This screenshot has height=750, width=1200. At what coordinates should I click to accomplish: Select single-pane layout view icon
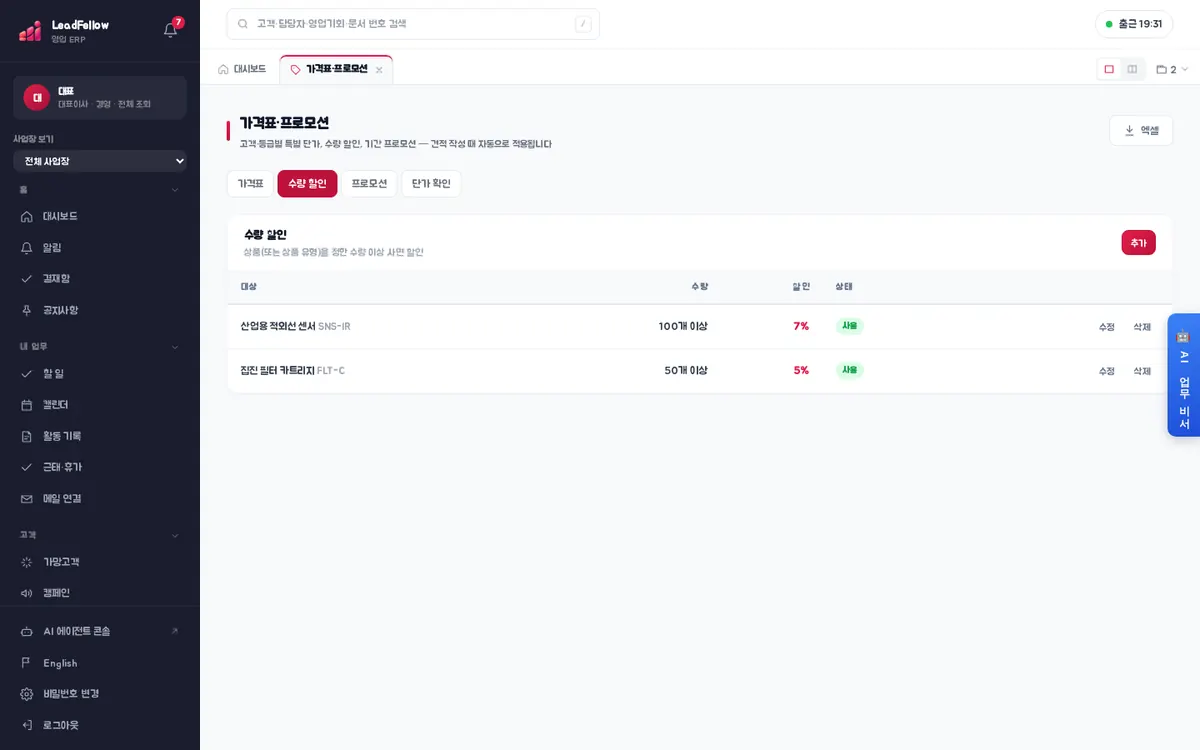pos(1109,69)
